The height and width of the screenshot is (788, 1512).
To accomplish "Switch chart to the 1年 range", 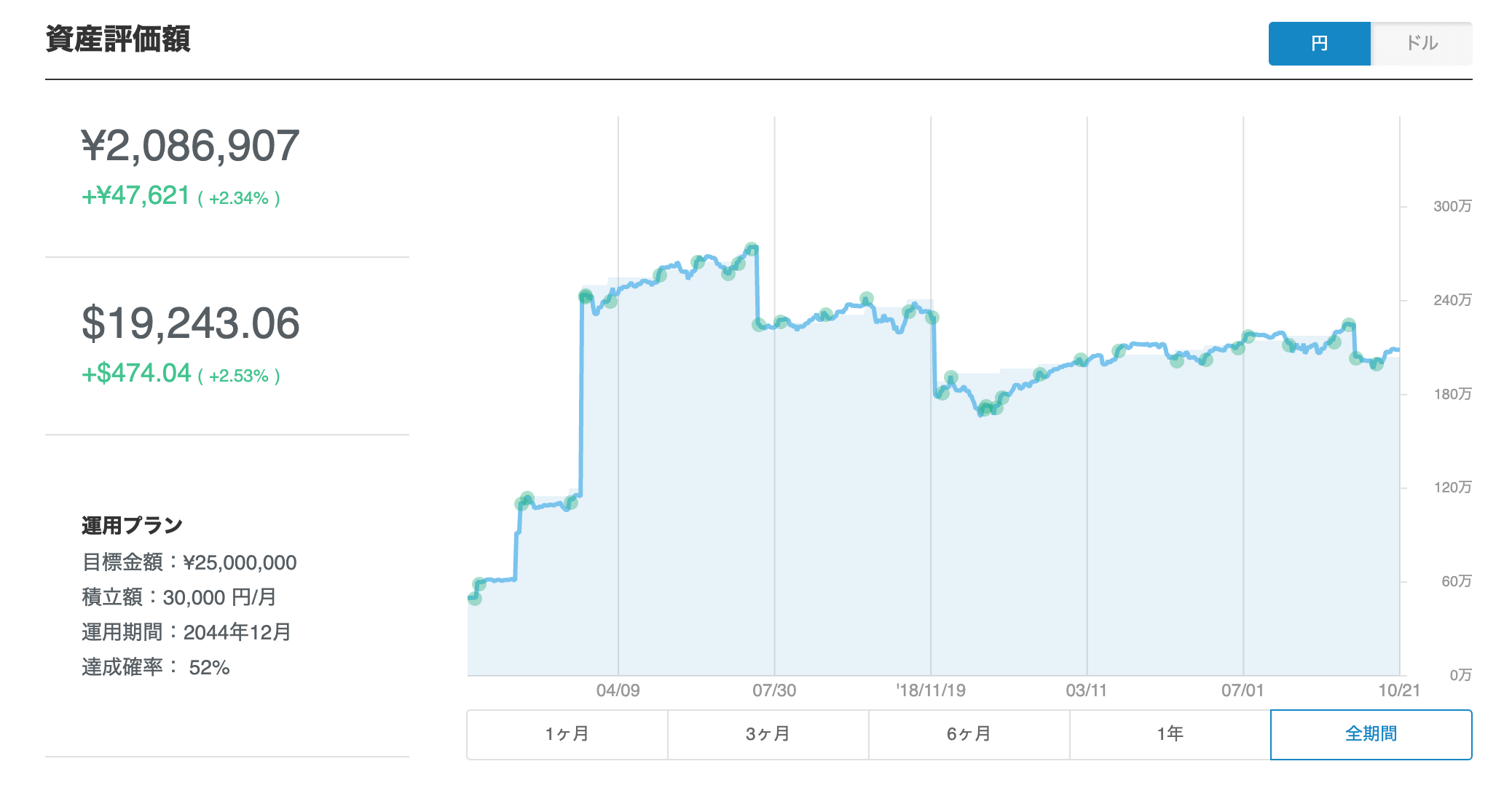I will (1170, 734).
